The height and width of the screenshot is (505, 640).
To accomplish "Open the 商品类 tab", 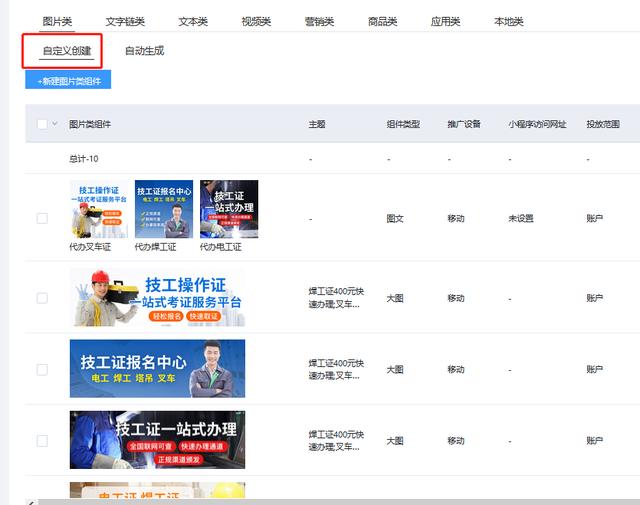I will 382,22.
